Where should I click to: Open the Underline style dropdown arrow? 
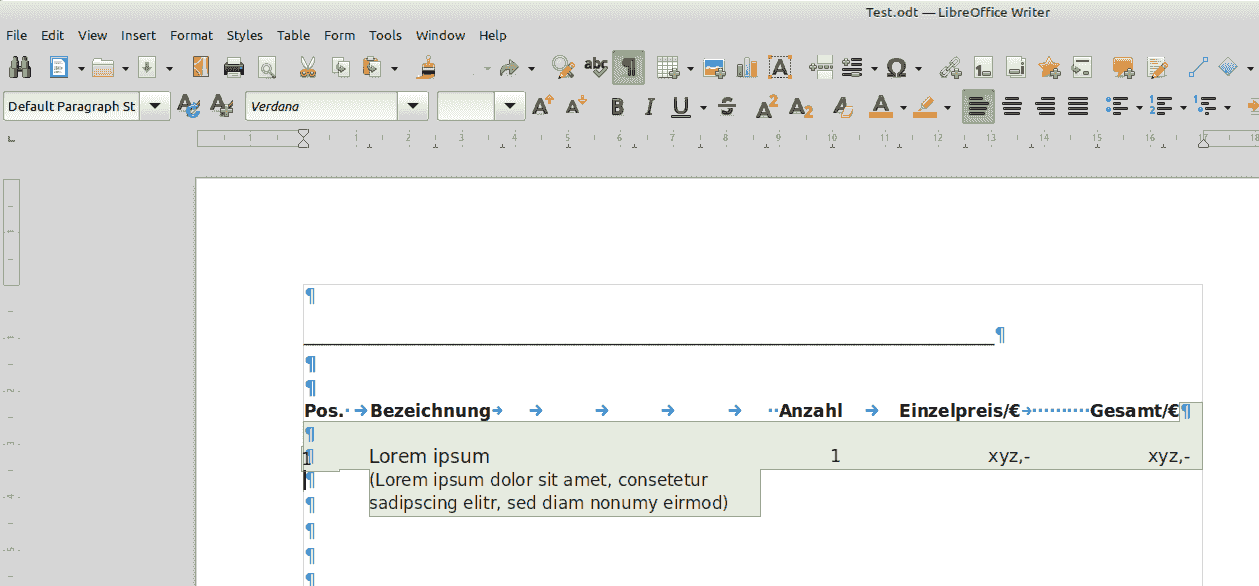[703, 107]
